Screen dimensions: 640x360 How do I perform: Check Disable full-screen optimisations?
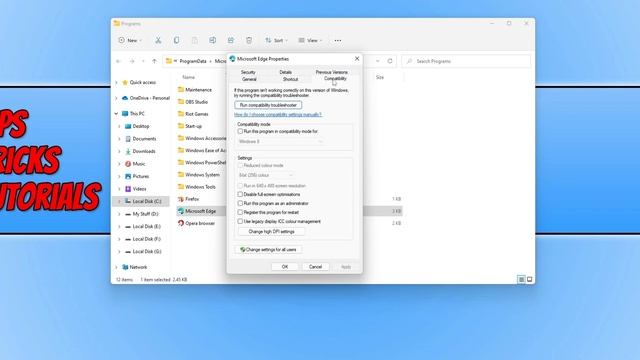(240, 194)
